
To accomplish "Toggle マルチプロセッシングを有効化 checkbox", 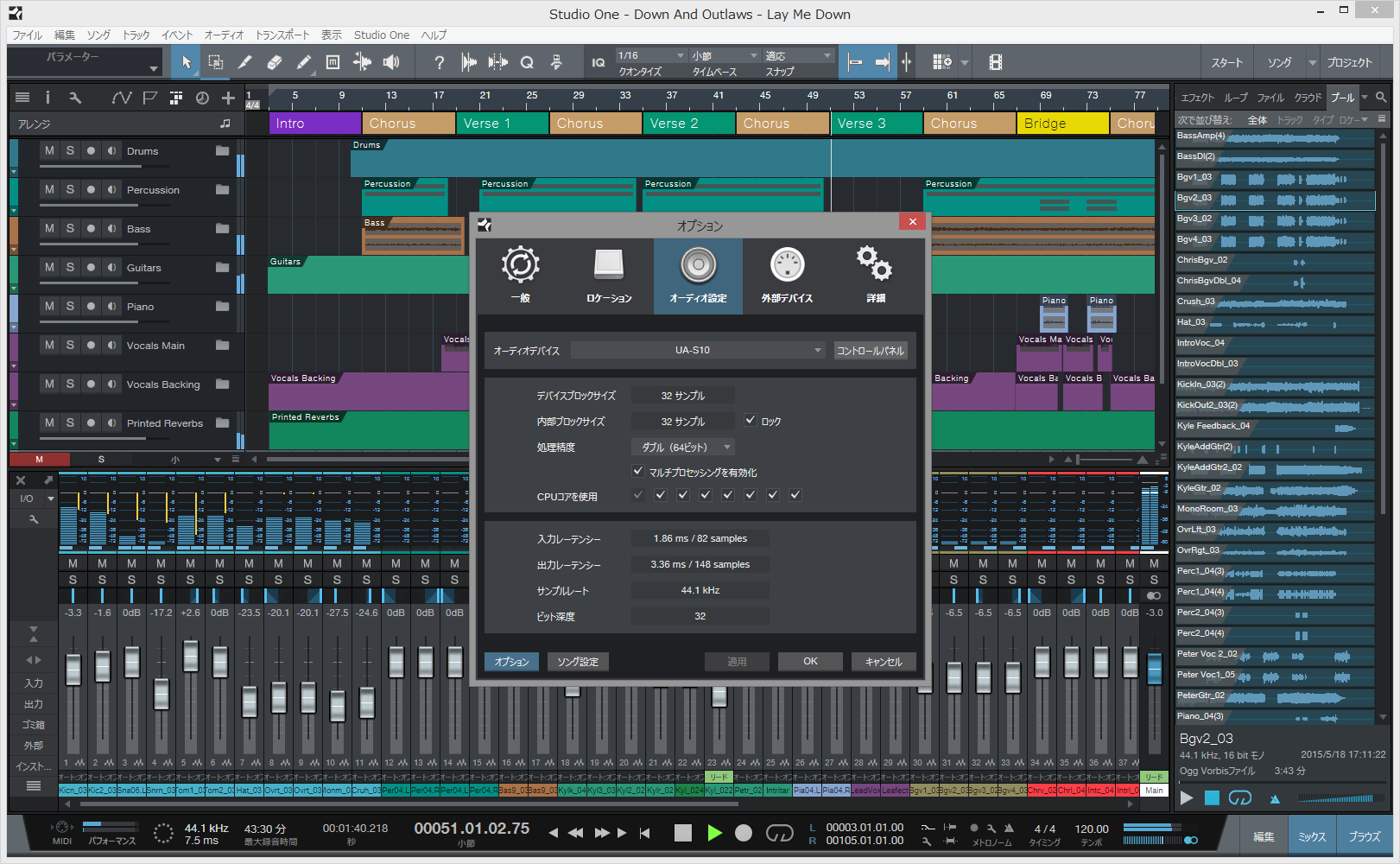I will pyautogui.click(x=638, y=472).
